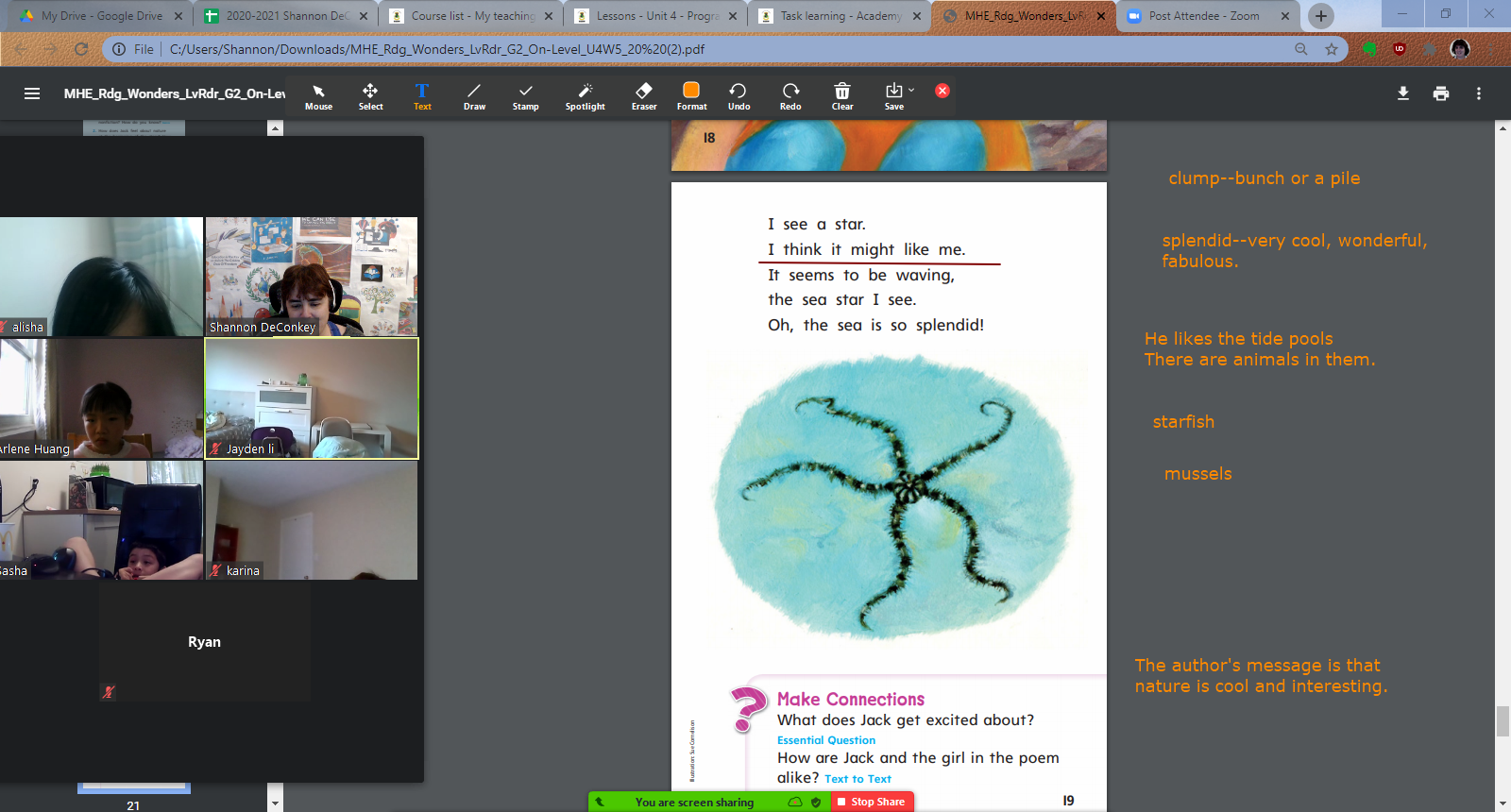Click the 'Oh, the sea is so splendid!' line
This screenshot has width=1511, height=812.
(875, 326)
